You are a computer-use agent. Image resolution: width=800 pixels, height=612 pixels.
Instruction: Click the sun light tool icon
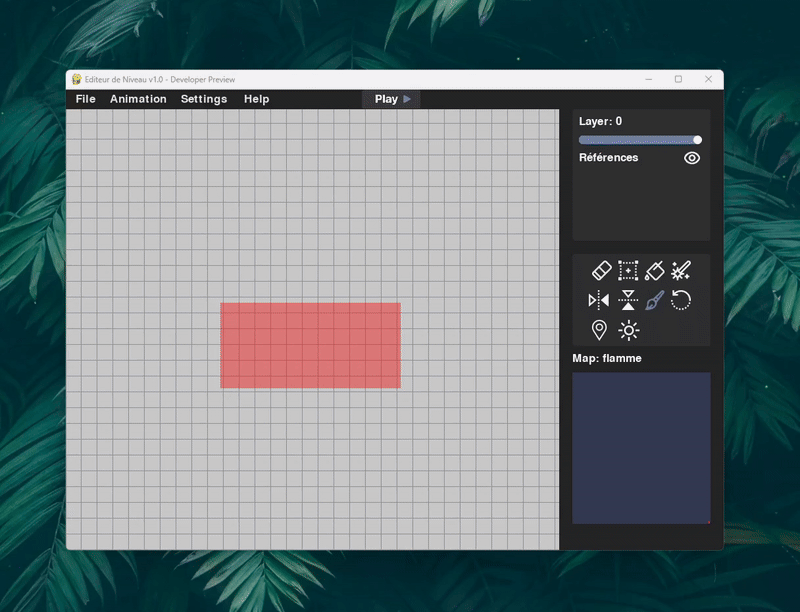pyautogui.click(x=629, y=330)
